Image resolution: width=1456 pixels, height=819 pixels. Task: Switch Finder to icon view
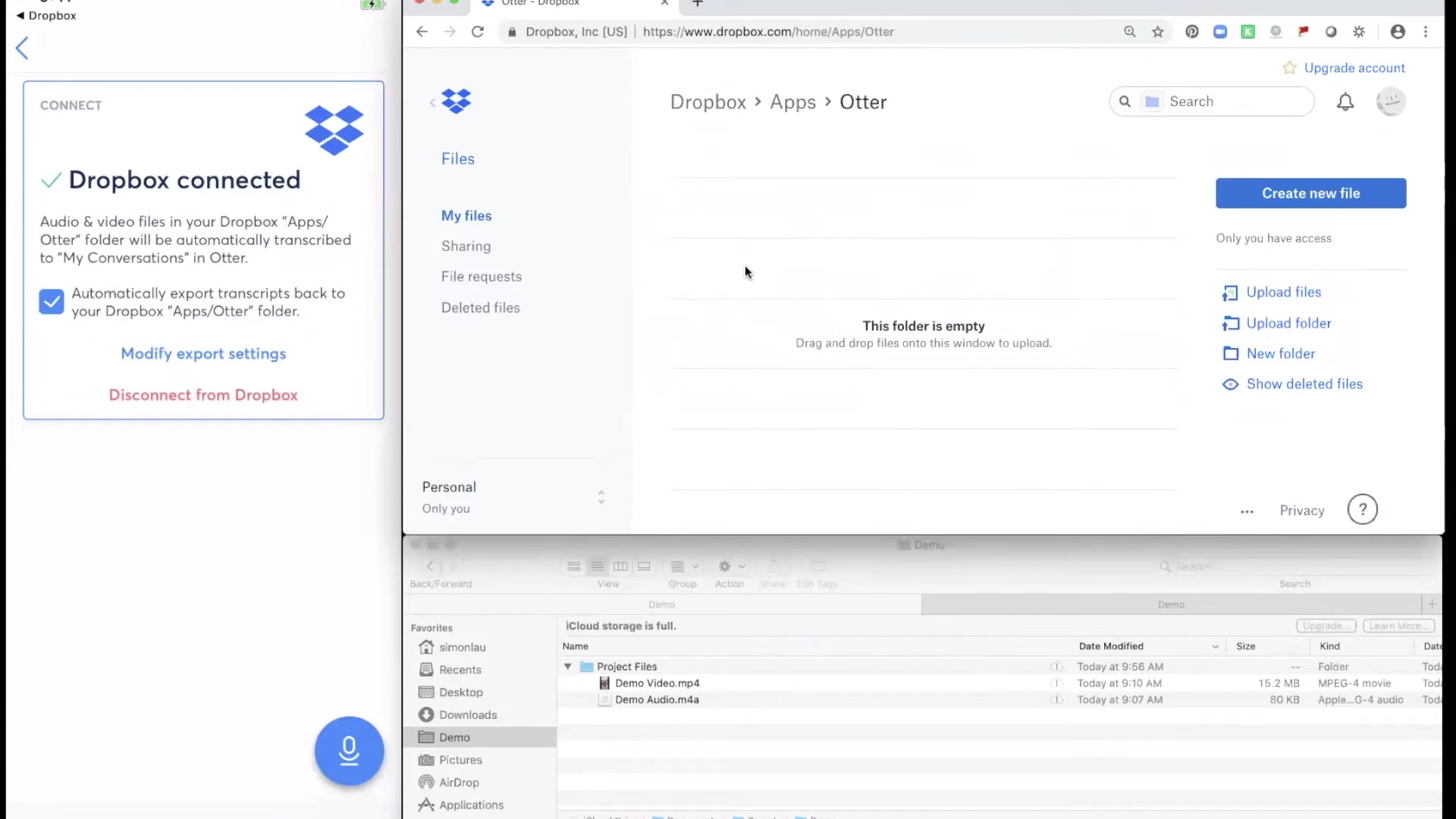pyautogui.click(x=574, y=567)
